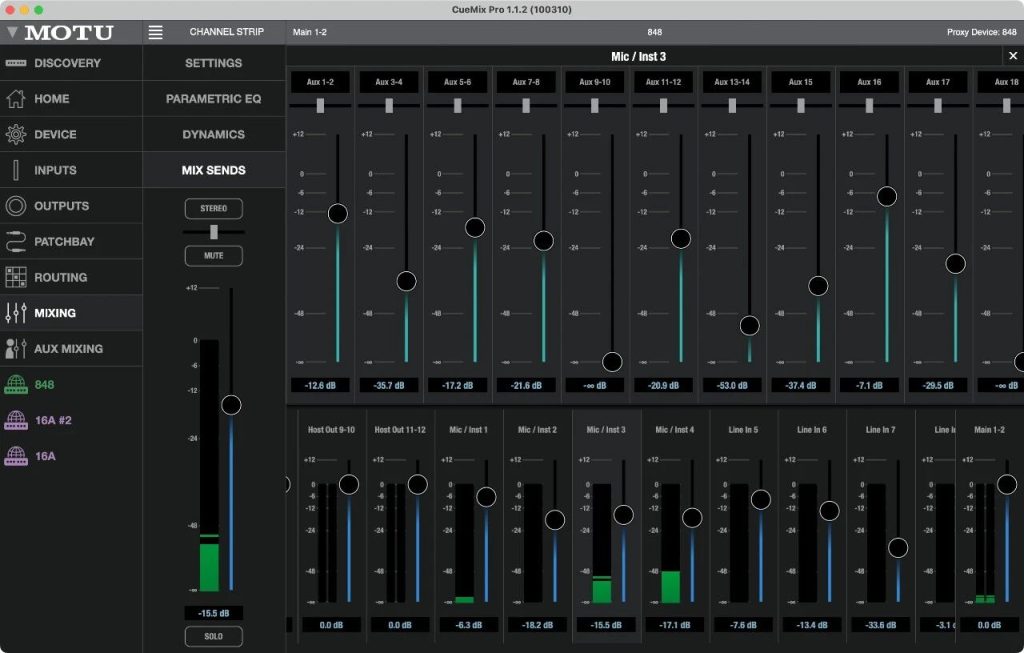Toggle the STEREO button
This screenshot has height=653, width=1024.
click(213, 209)
